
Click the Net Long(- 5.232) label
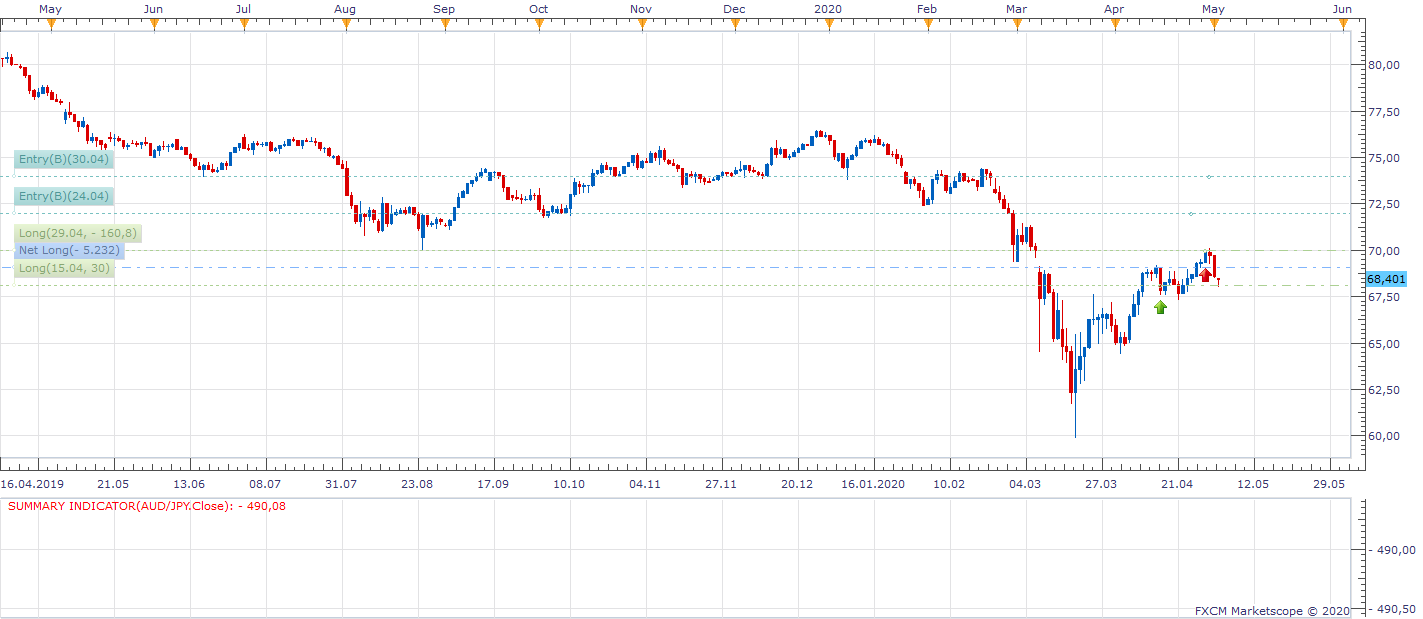(69, 251)
